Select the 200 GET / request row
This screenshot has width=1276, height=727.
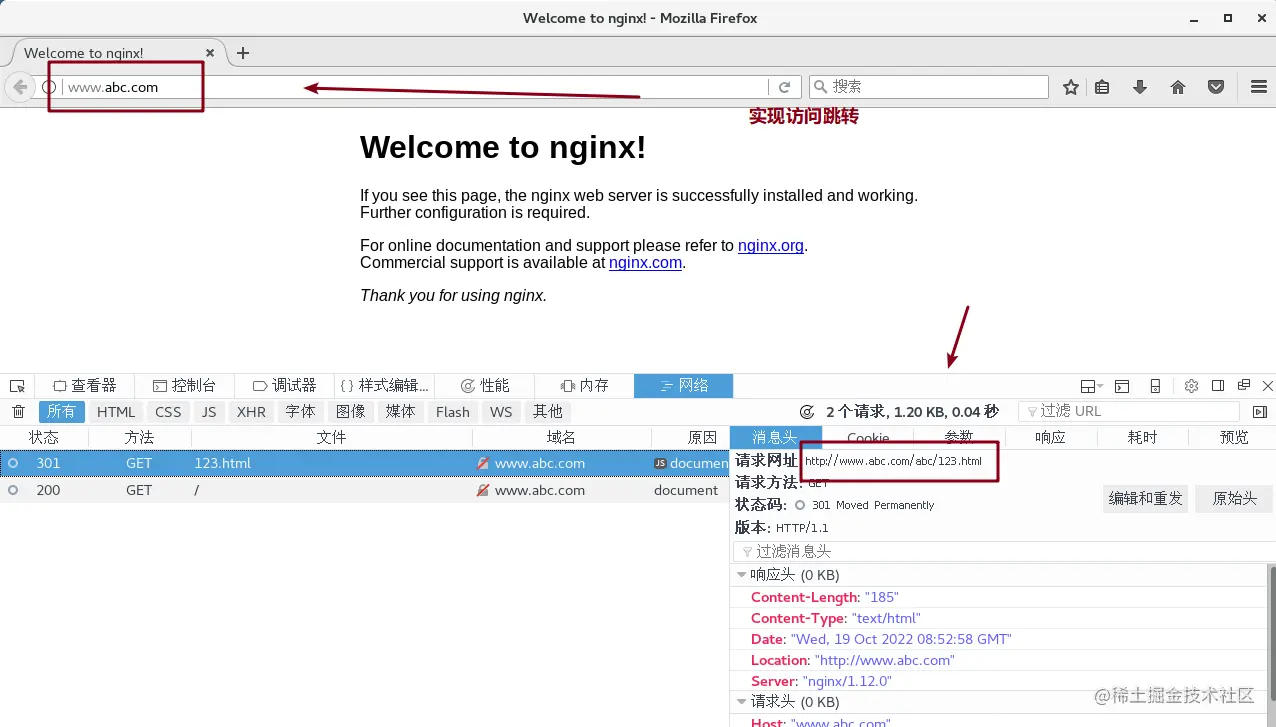[365, 490]
